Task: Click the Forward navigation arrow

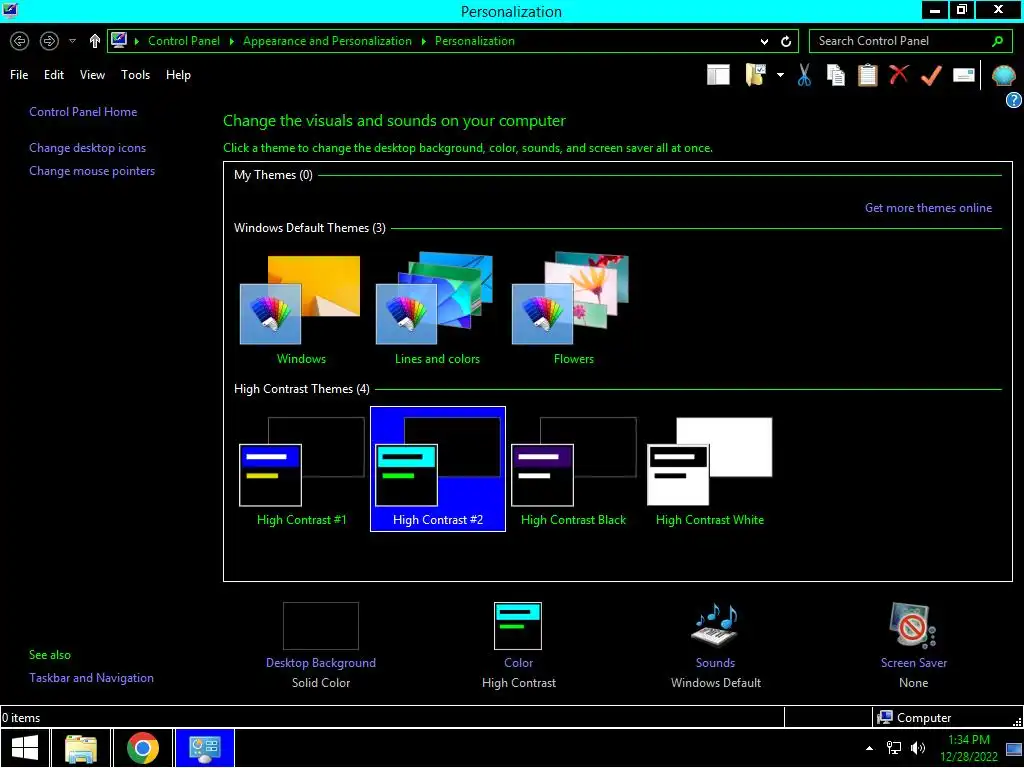Action: pyautogui.click(x=49, y=41)
